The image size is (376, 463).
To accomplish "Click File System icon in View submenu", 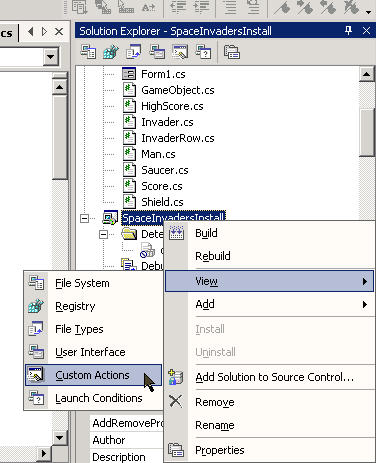I will point(36,283).
